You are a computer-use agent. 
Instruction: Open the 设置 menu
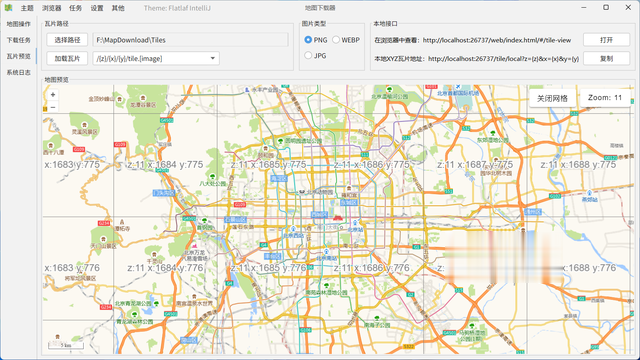coord(97,8)
